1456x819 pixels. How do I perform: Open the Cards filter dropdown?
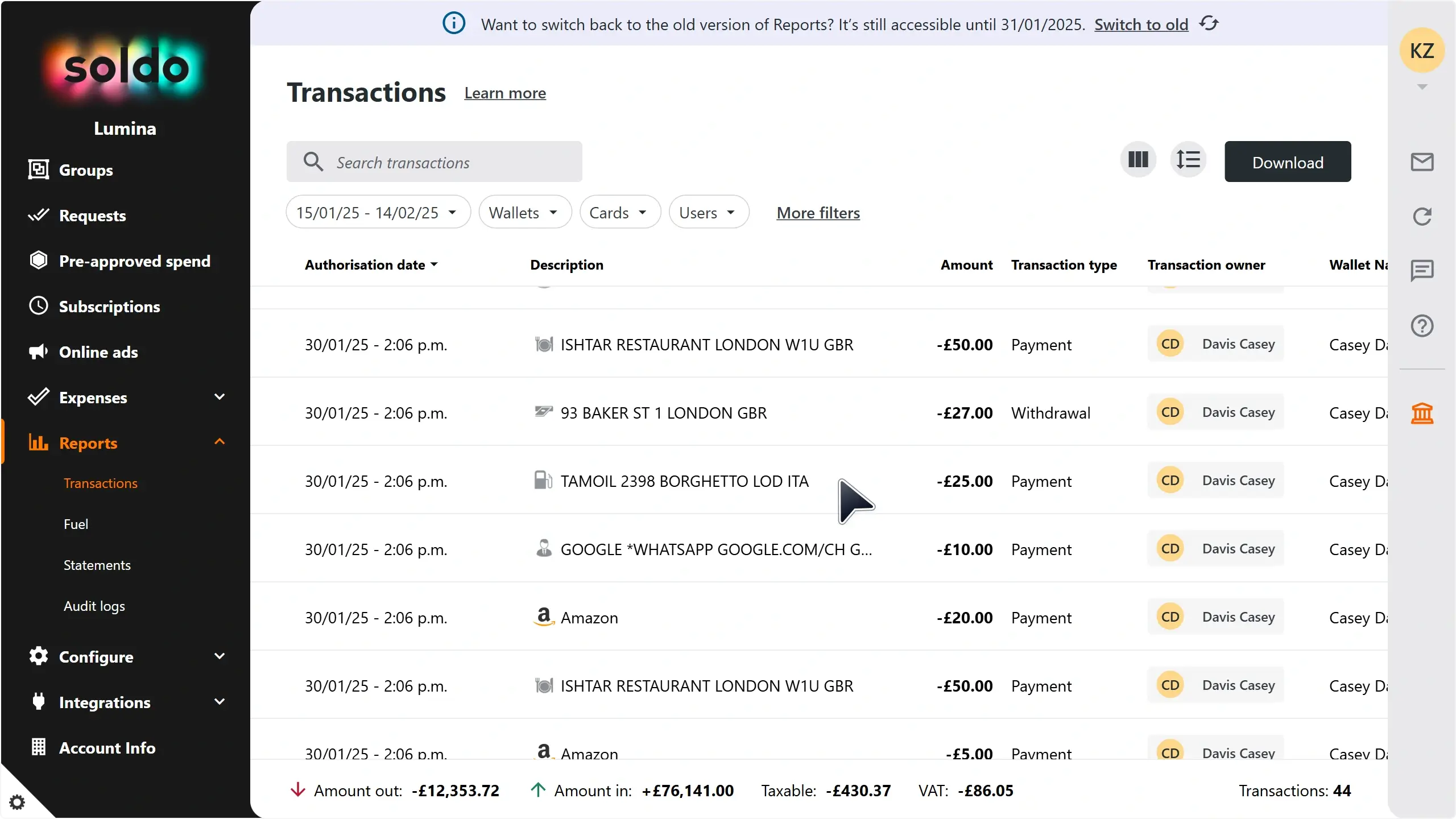point(620,212)
